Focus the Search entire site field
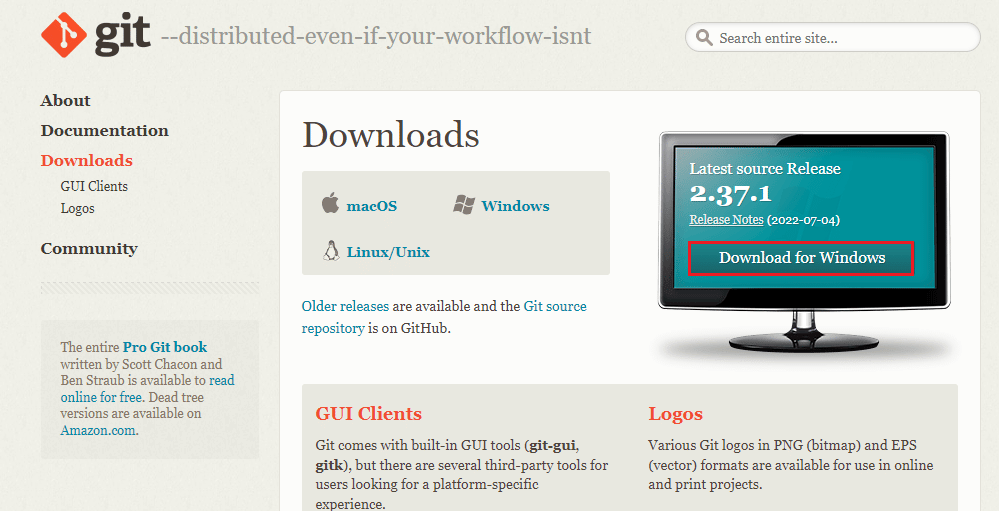Viewport: 999px width, 511px height. point(833,38)
